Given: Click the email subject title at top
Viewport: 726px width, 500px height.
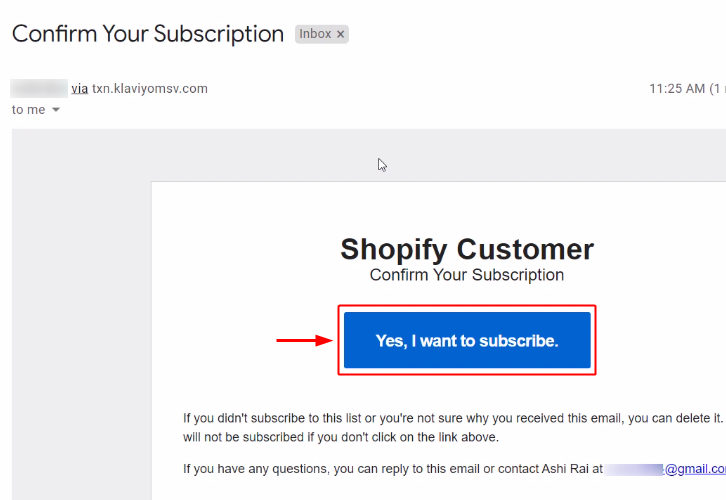Looking at the screenshot, I should click(x=148, y=34).
